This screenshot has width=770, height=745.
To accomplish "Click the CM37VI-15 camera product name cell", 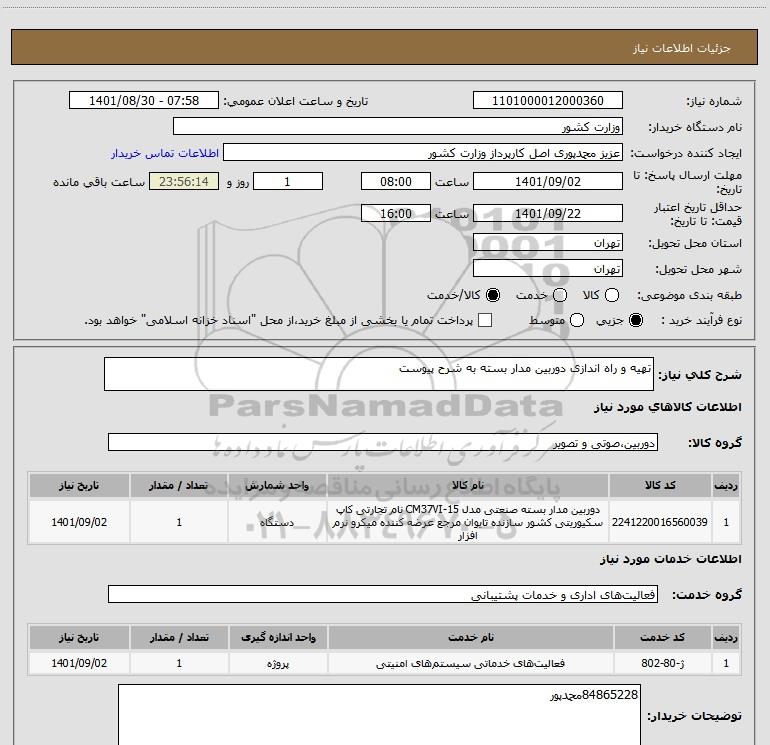I will pyautogui.click(x=468, y=522).
